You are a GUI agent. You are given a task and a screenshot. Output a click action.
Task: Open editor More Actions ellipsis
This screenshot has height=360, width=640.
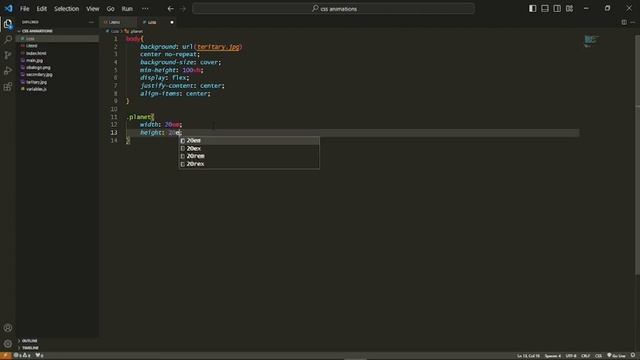point(633,22)
